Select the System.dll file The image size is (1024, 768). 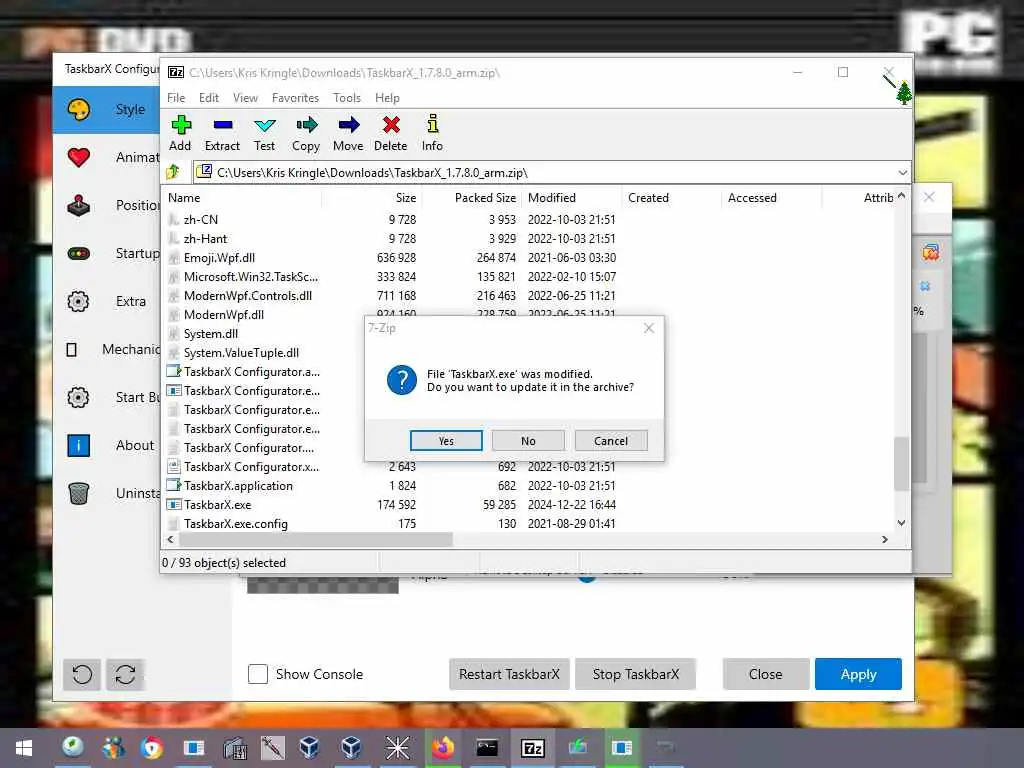[x=210, y=334]
